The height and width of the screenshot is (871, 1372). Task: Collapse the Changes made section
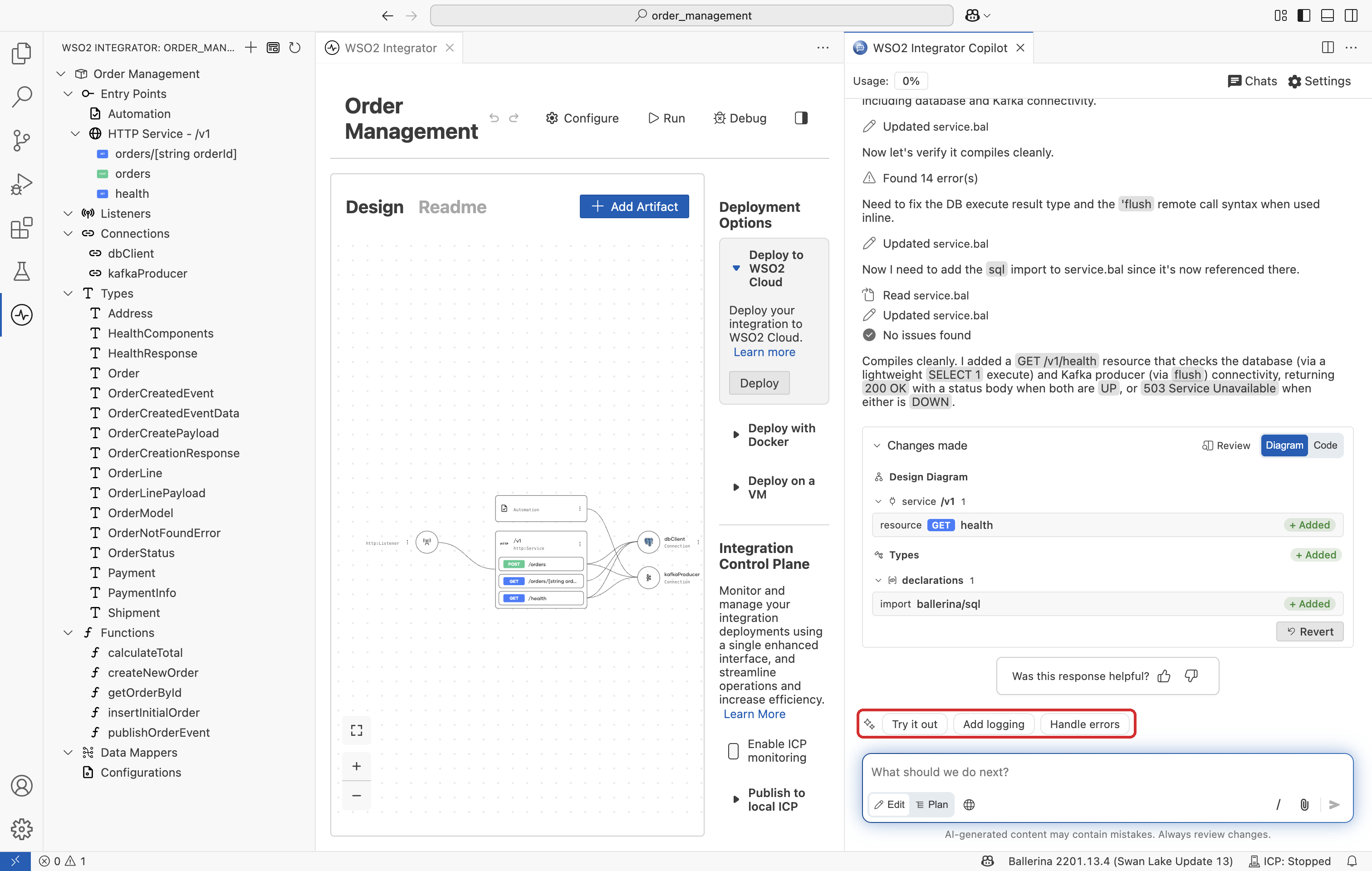point(877,445)
